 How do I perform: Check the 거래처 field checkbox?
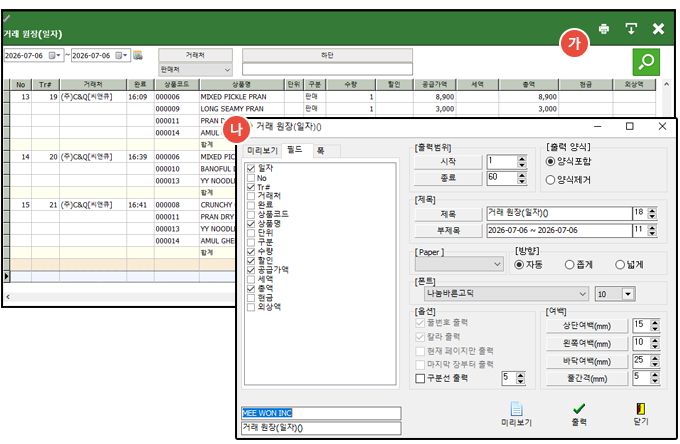point(251,196)
